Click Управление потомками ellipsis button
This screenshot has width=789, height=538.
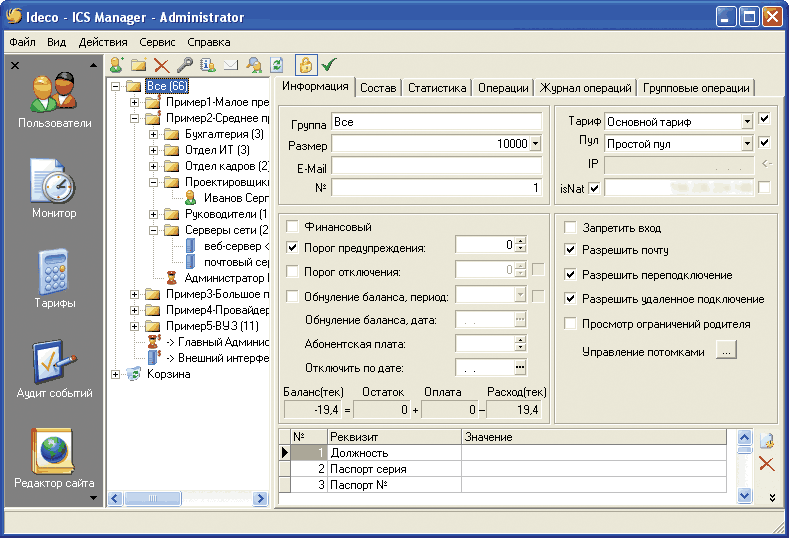[x=727, y=352]
